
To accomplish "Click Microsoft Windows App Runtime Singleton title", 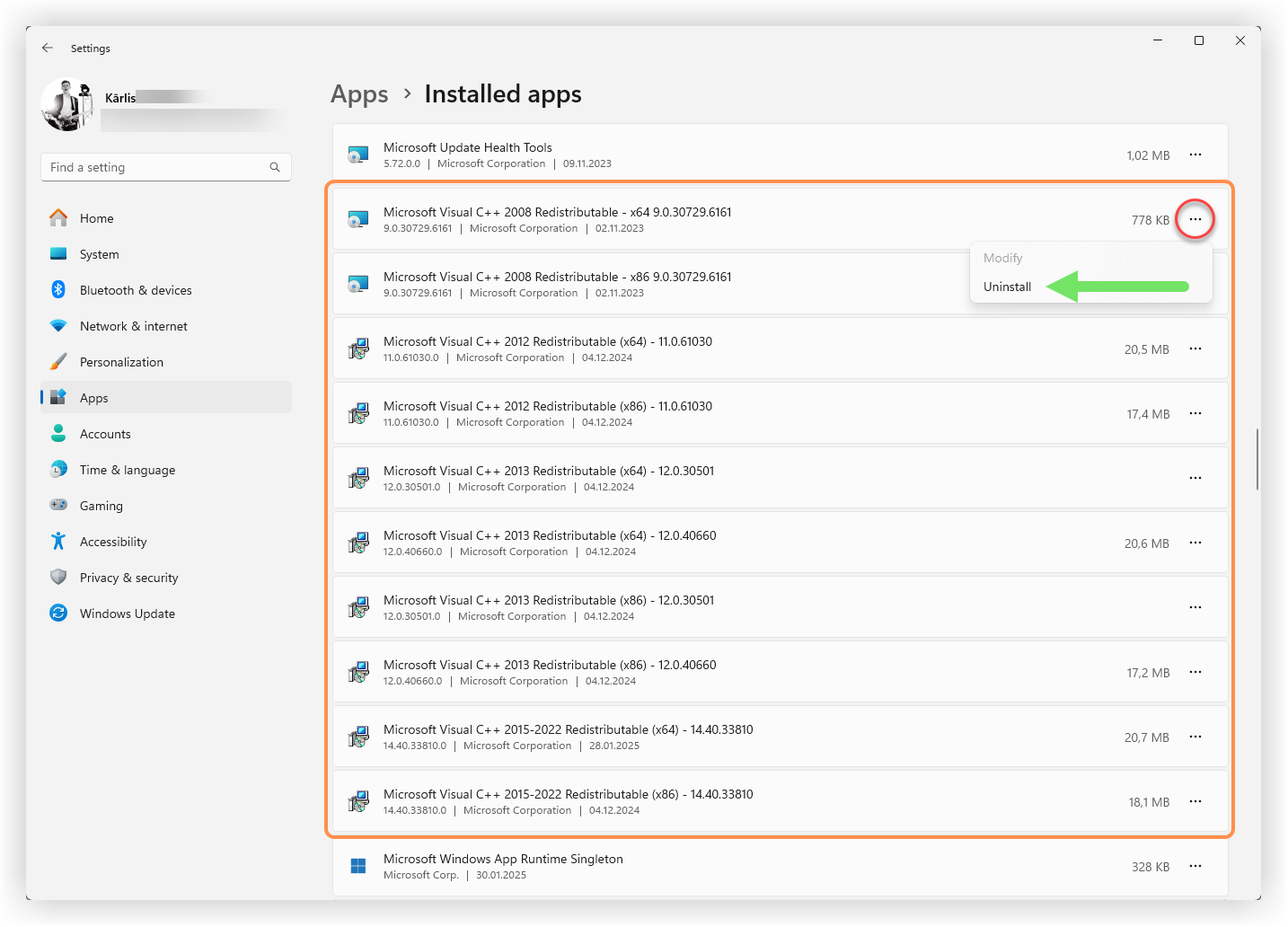I will tap(503, 859).
